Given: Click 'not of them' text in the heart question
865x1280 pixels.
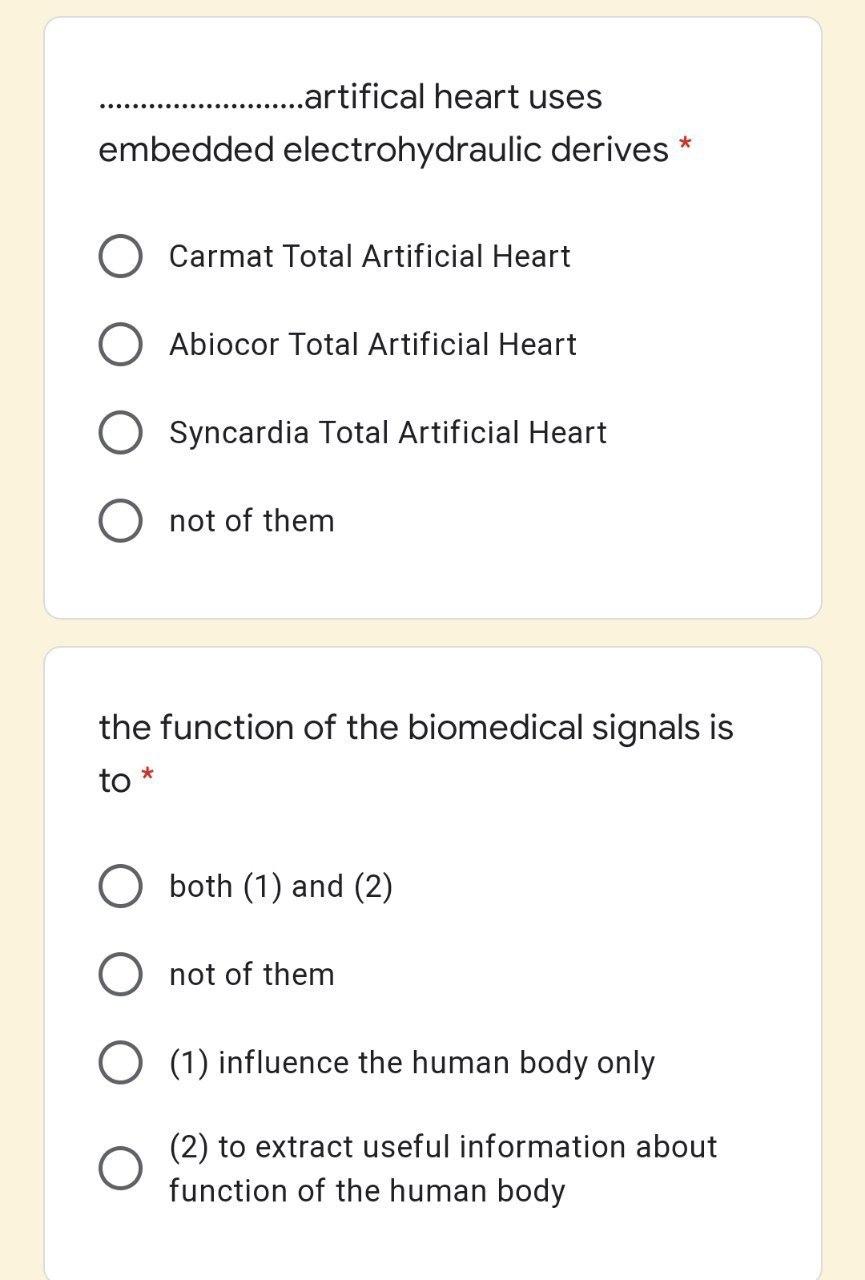Looking at the screenshot, I should (x=252, y=521).
